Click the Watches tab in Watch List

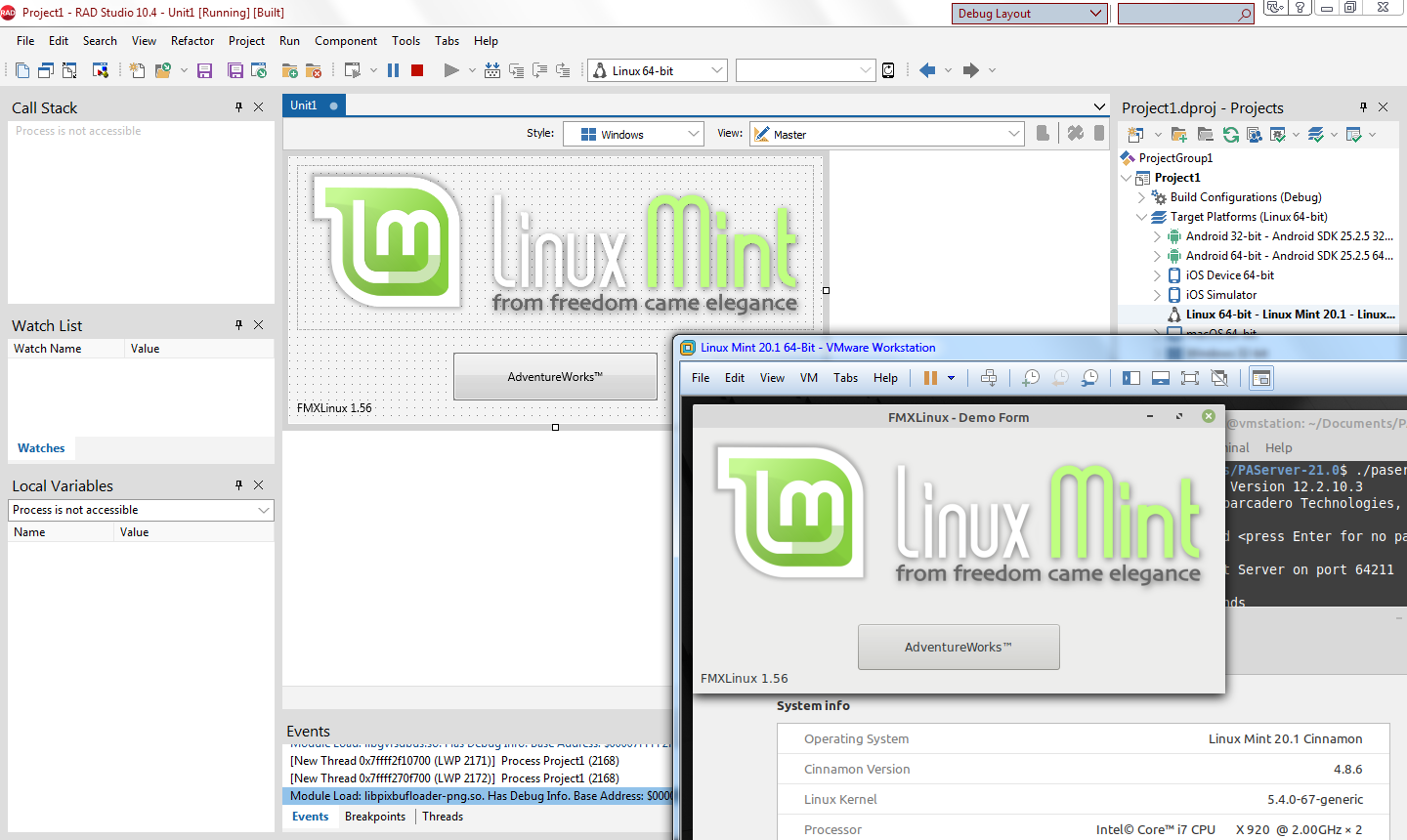pyautogui.click(x=41, y=448)
